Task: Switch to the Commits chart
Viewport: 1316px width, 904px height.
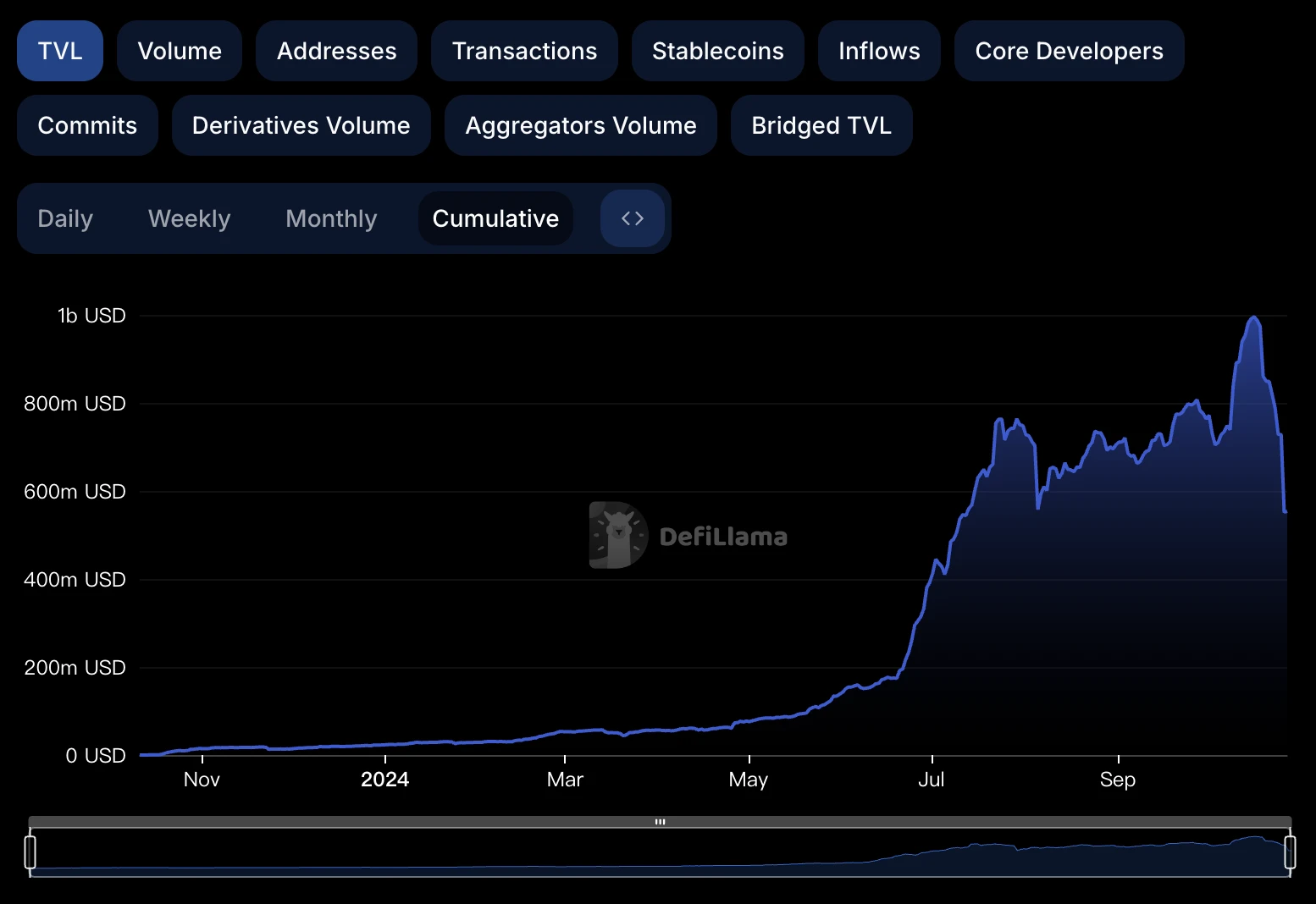Action: [x=87, y=125]
